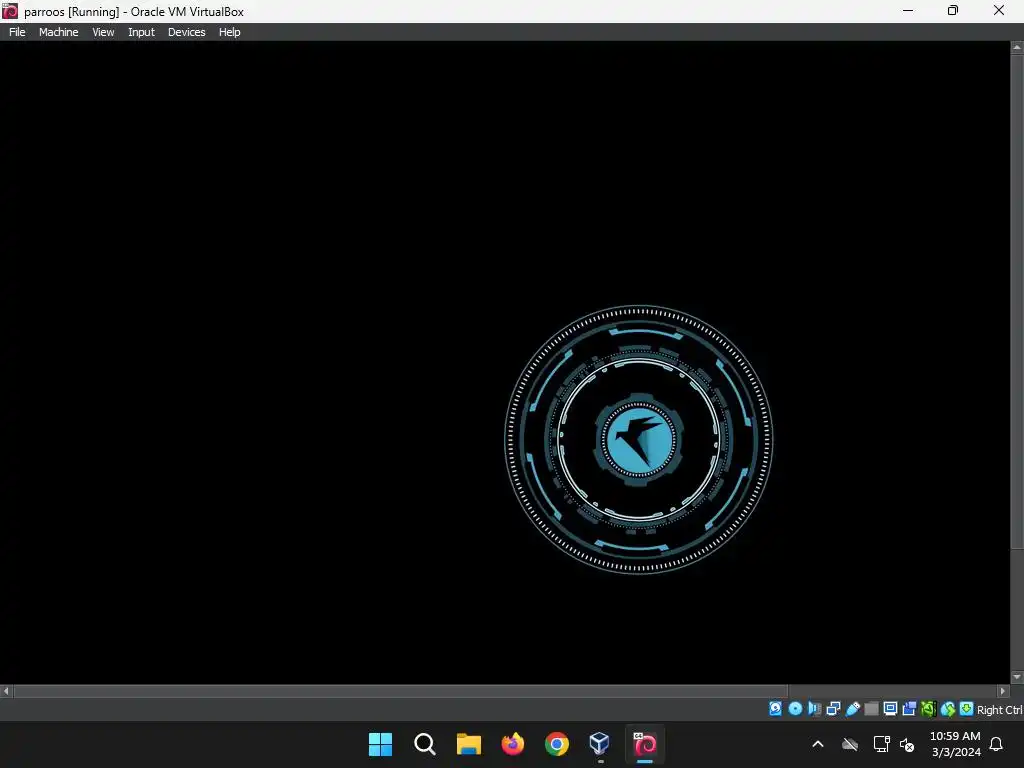Click the hard disk activity status icon
The height and width of the screenshot is (768, 1024).
[x=775, y=709]
